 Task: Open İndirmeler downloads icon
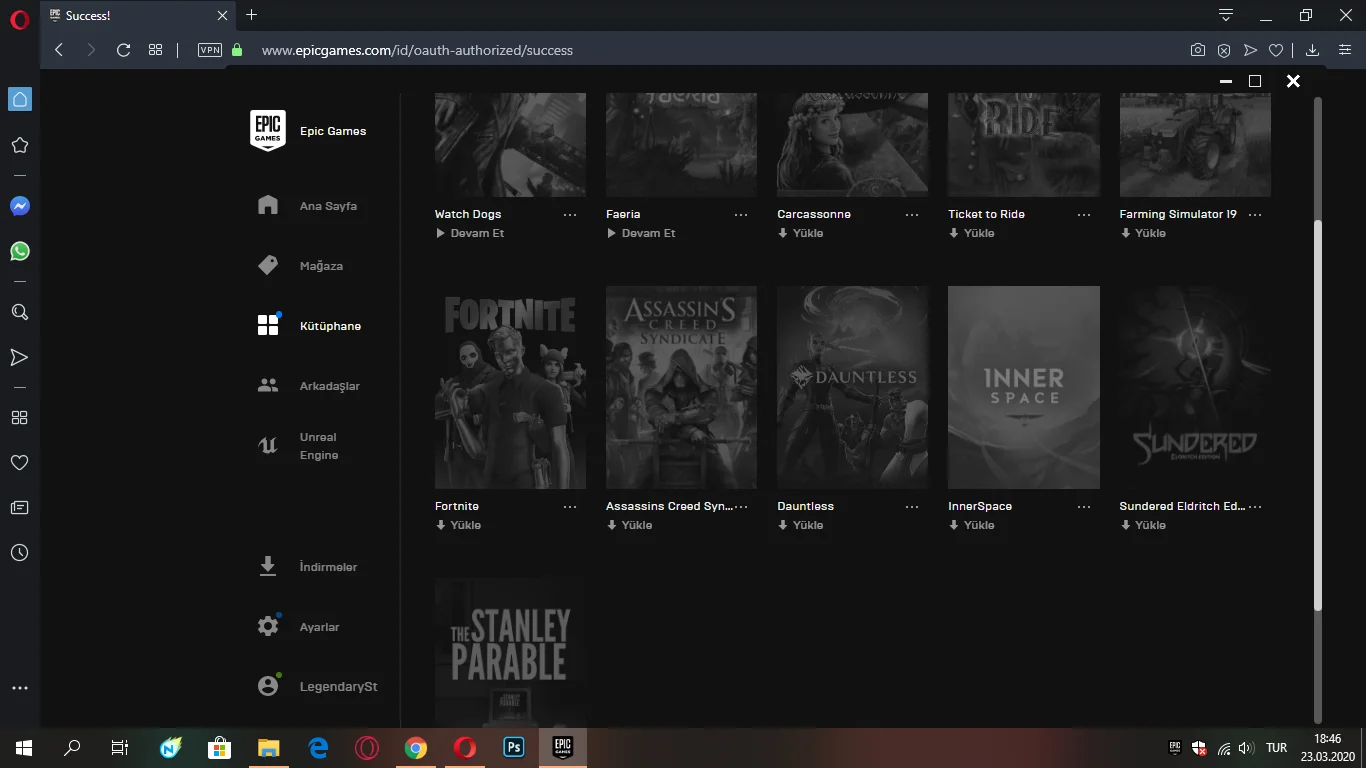(x=268, y=567)
